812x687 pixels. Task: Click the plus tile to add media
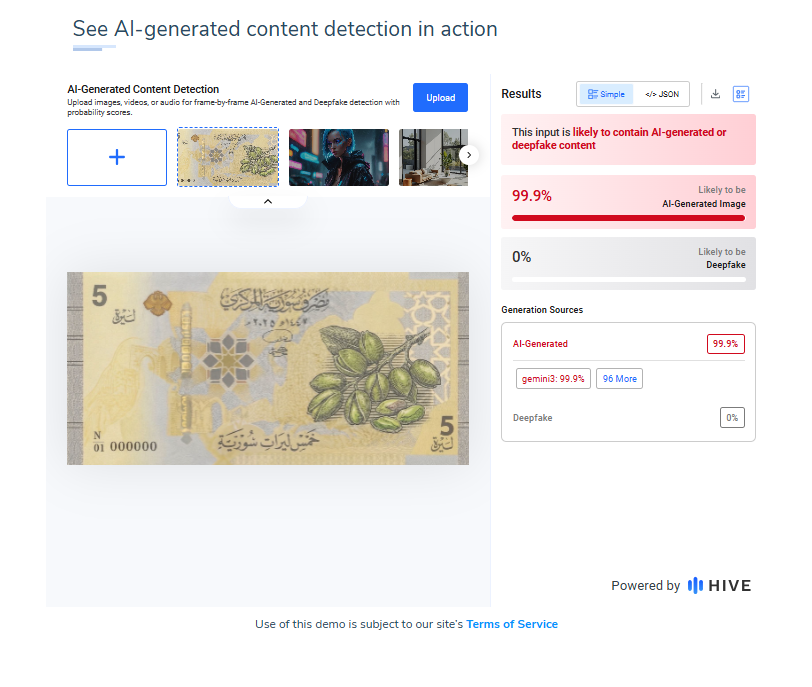(x=117, y=157)
